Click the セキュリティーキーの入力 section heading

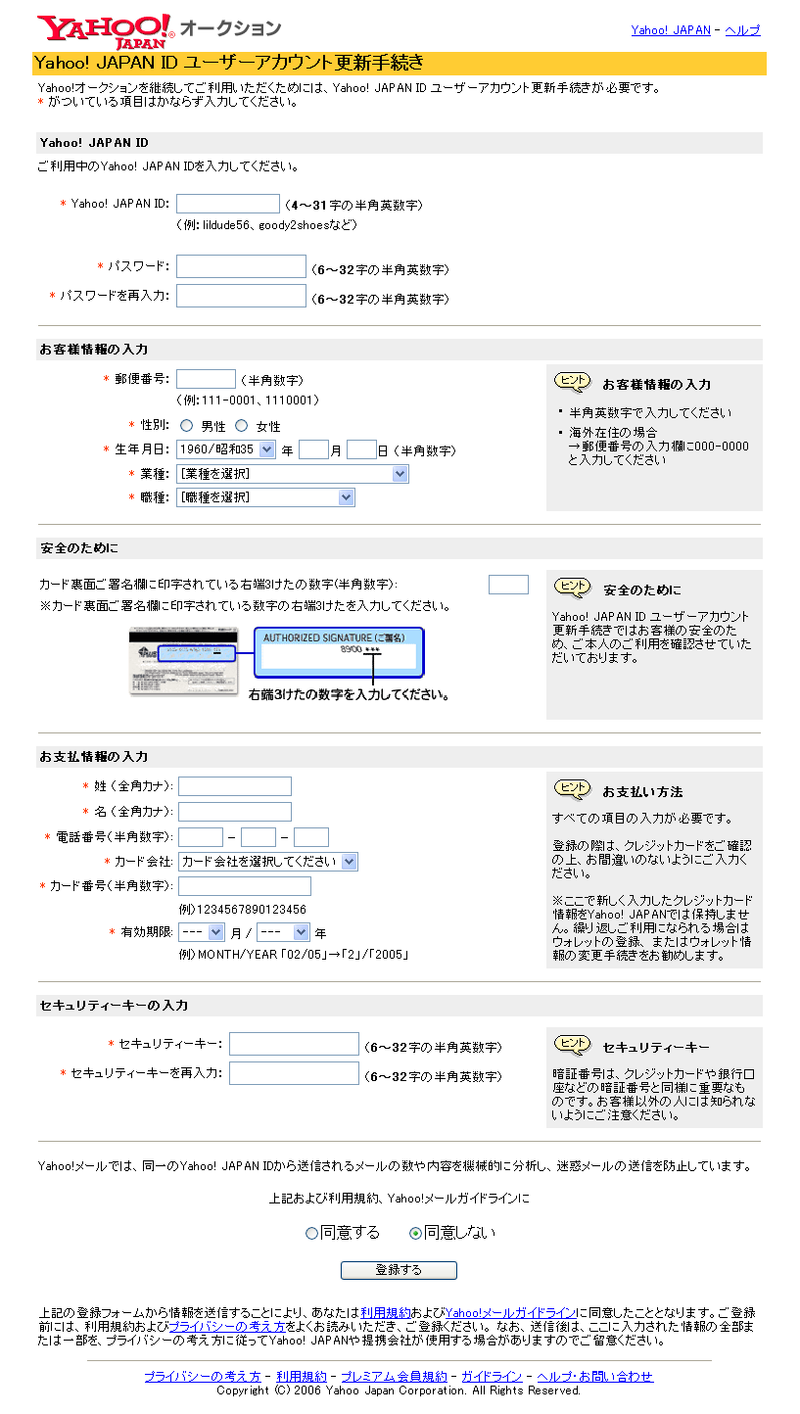tap(114, 1005)
